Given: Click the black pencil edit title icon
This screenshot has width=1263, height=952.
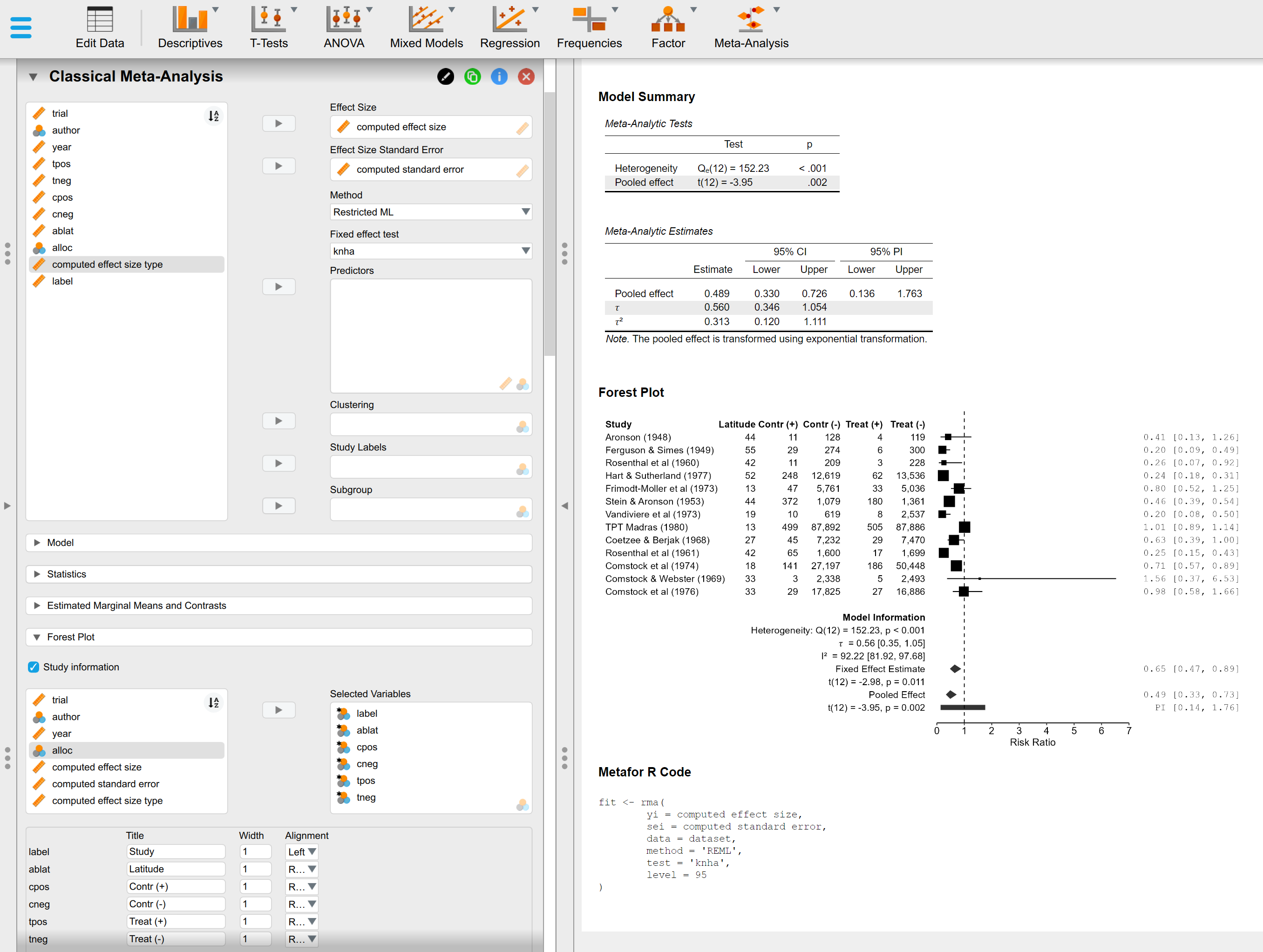Looking at the screenshot, I should click(x=445, y=76).
